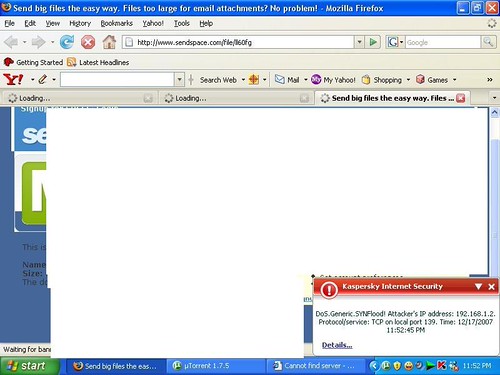This screenshot has width=500, height=375.
Task: Open the Tools menu
Action: click(x=182, y=23)
